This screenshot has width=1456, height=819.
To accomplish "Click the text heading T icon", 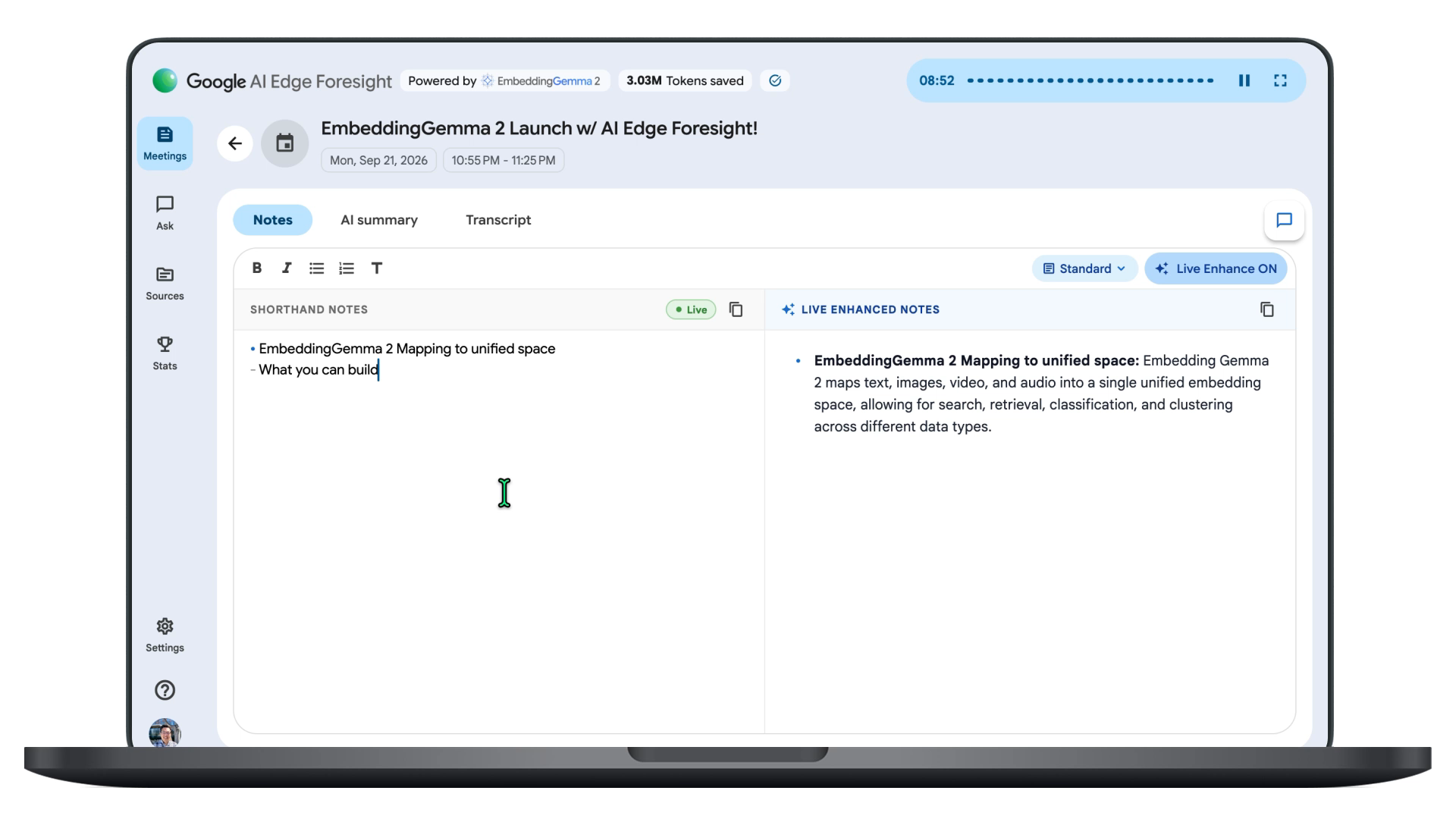I will point(376,268).
